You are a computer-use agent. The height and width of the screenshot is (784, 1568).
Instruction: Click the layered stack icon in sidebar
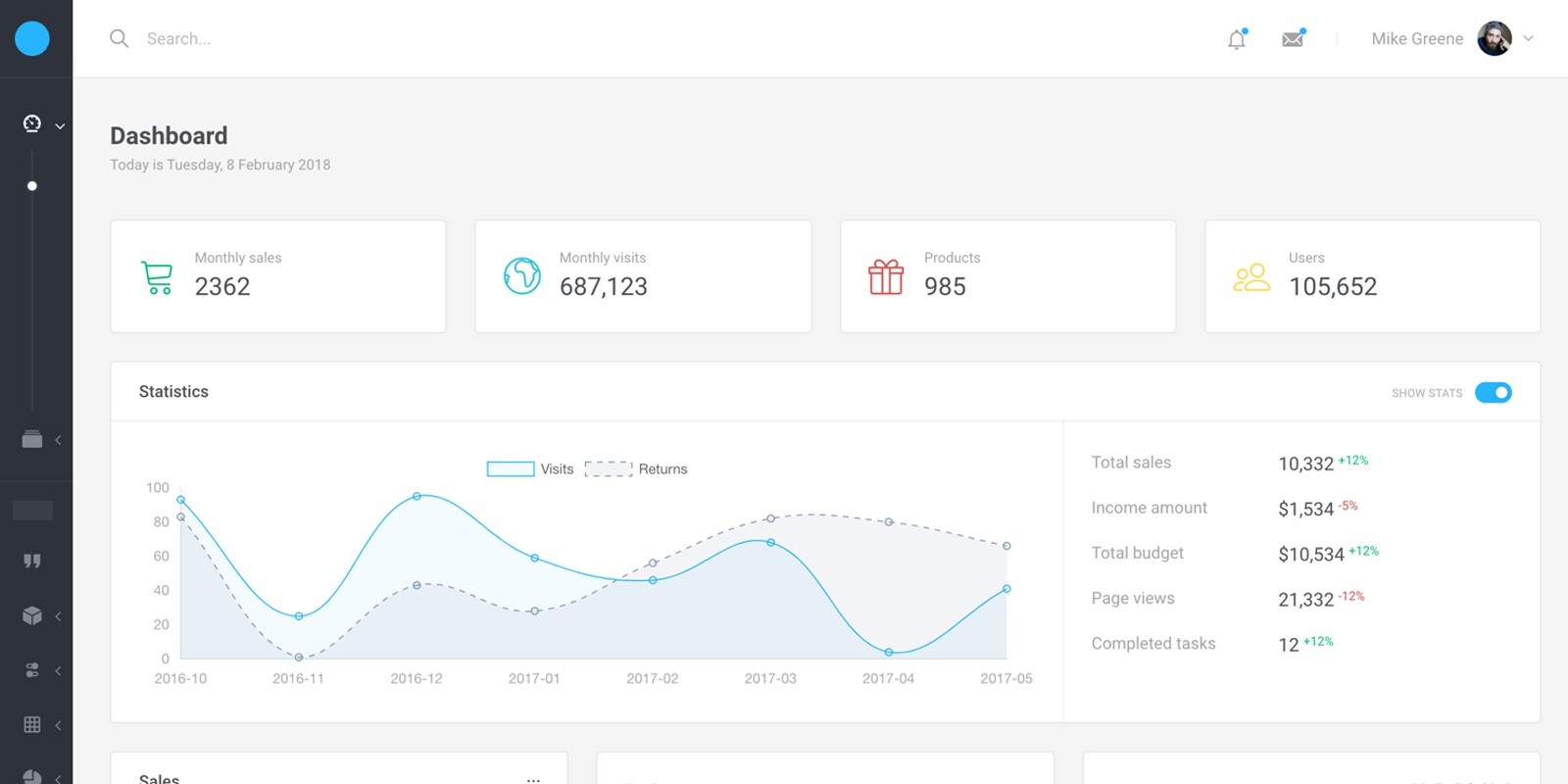point(32,439)
